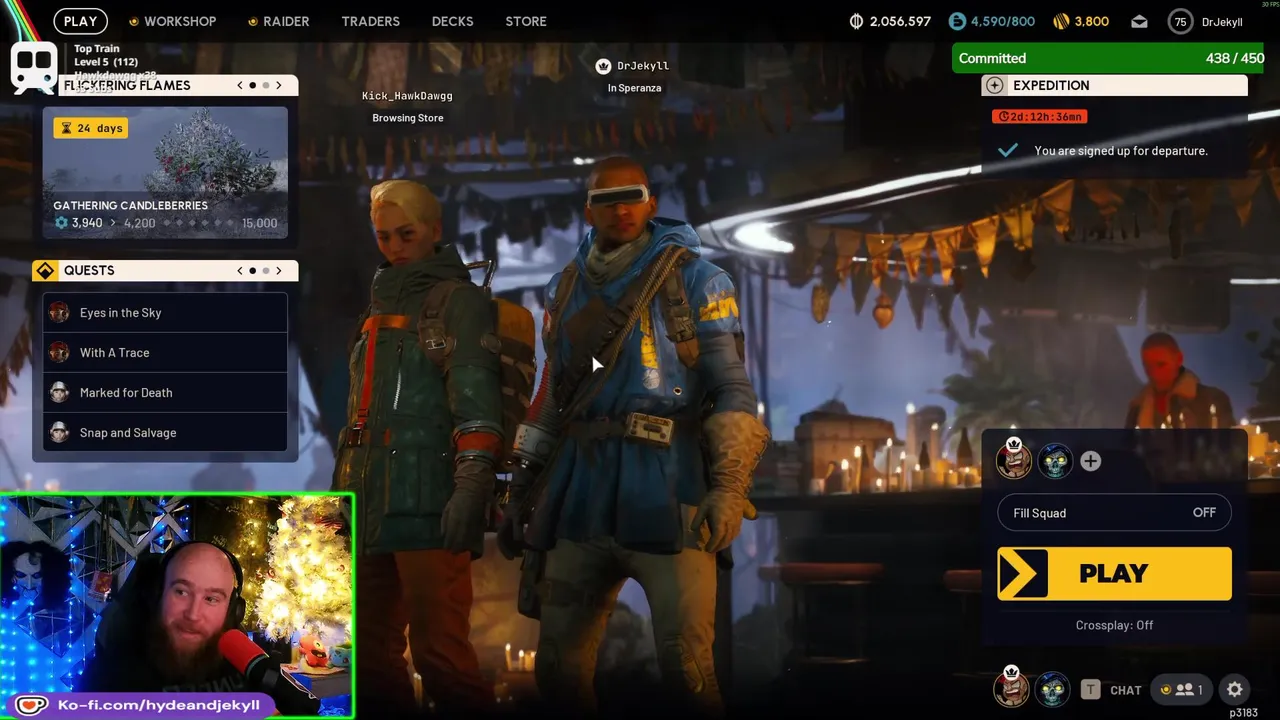Click the Eyes in the Sky quest-giver portrait
This screenshot has height=720, width=1280.
coord(59,312)
